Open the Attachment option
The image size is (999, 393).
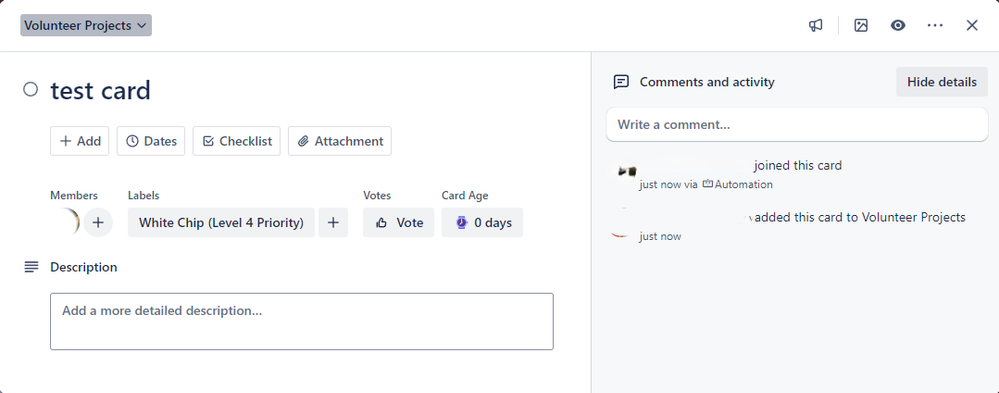[x=340, y=141]
